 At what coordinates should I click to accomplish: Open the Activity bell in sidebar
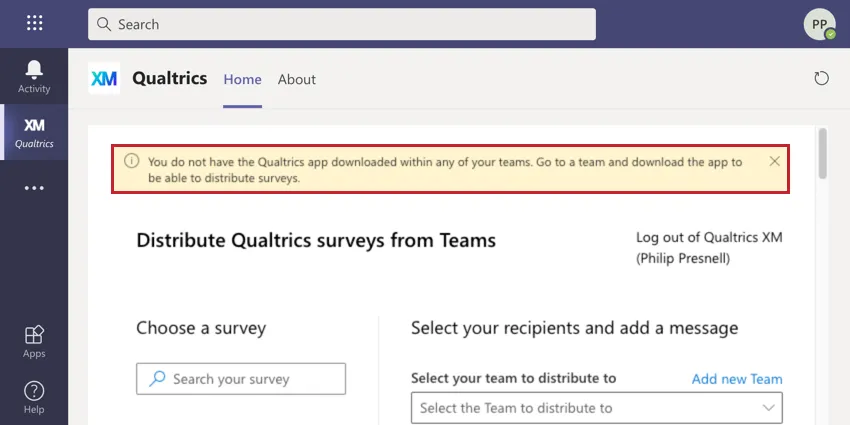(x=34, y=75)
